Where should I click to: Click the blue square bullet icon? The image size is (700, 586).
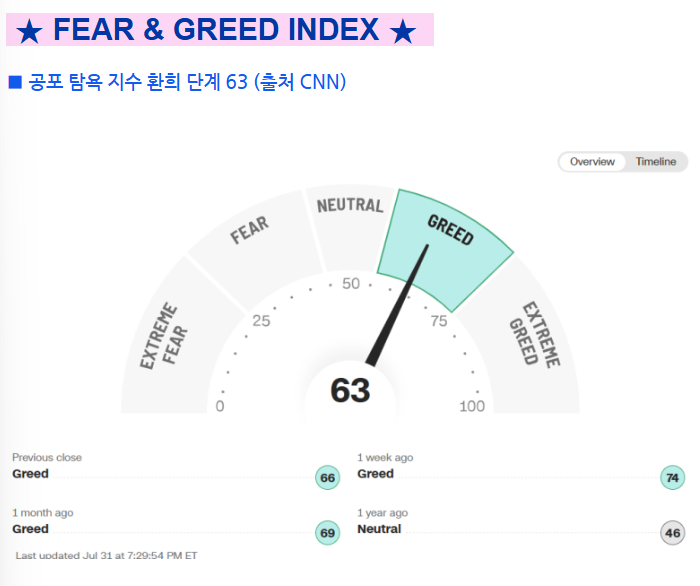[15, 83]
